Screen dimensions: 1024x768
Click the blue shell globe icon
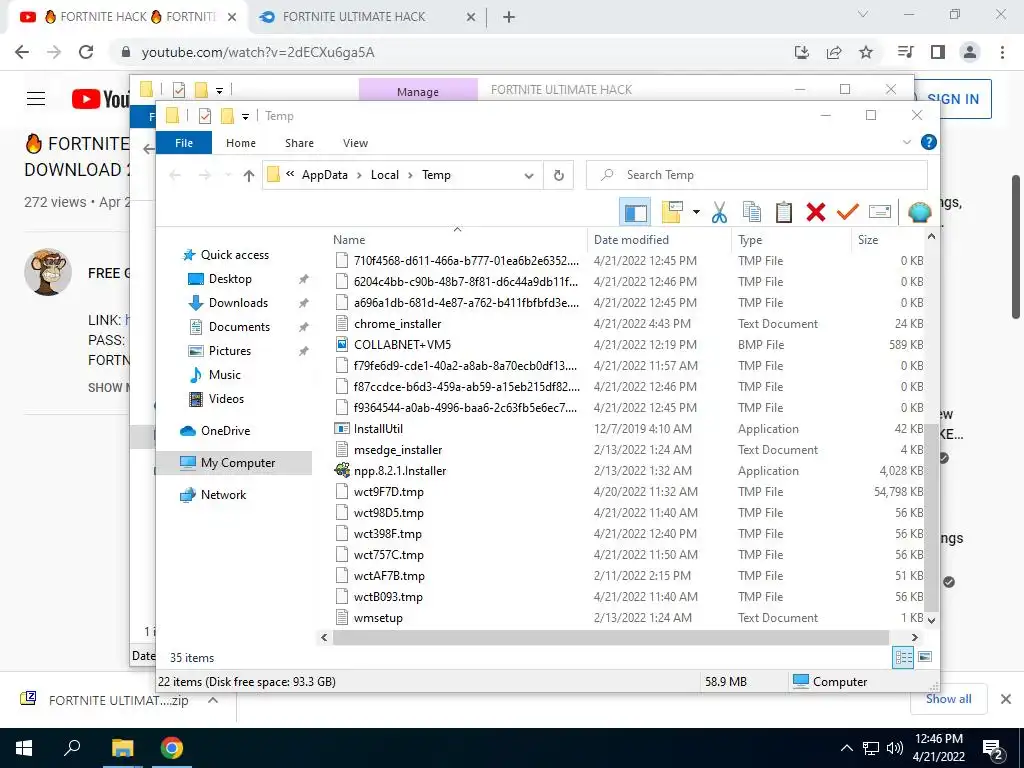(x=920, y=212)
